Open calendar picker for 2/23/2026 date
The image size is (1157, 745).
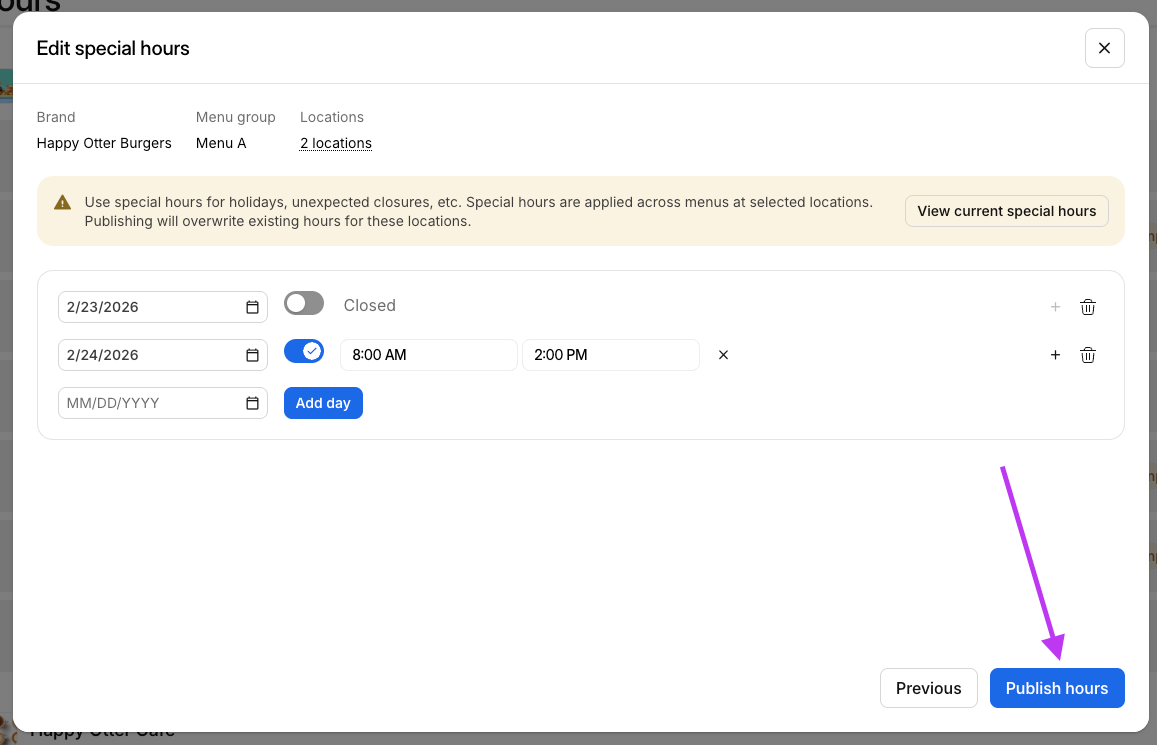252,307
